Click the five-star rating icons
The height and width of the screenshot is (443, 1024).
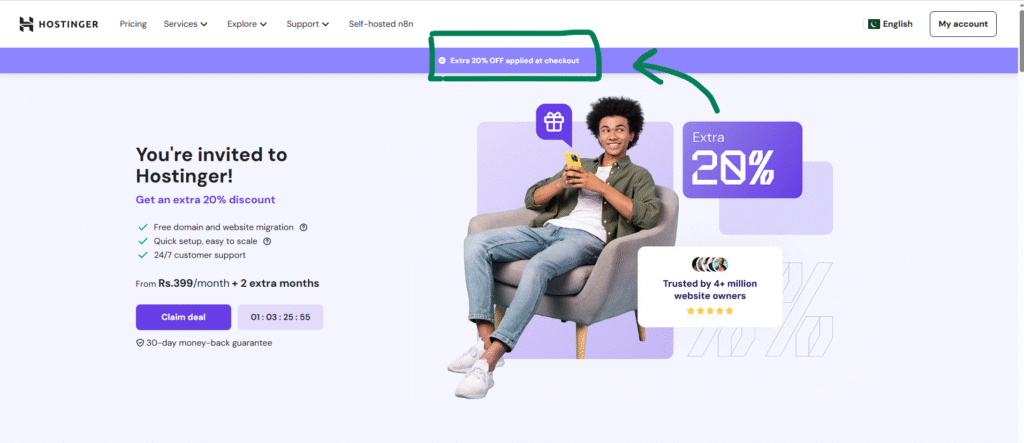click(710, 311)
